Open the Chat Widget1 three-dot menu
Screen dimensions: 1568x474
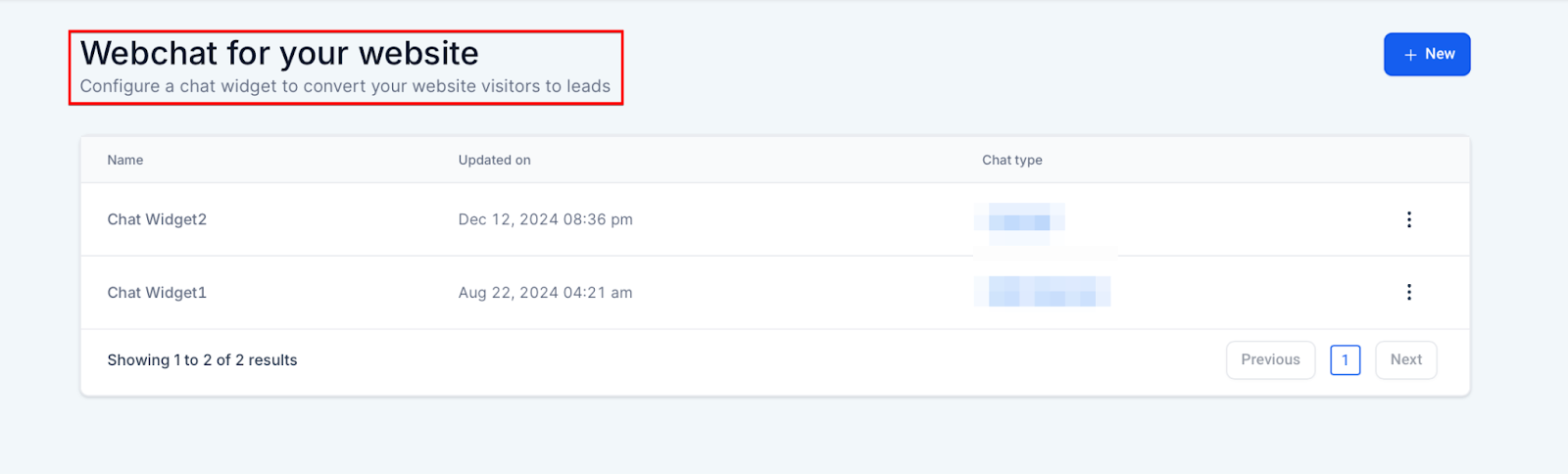(x=1408, y=292)
